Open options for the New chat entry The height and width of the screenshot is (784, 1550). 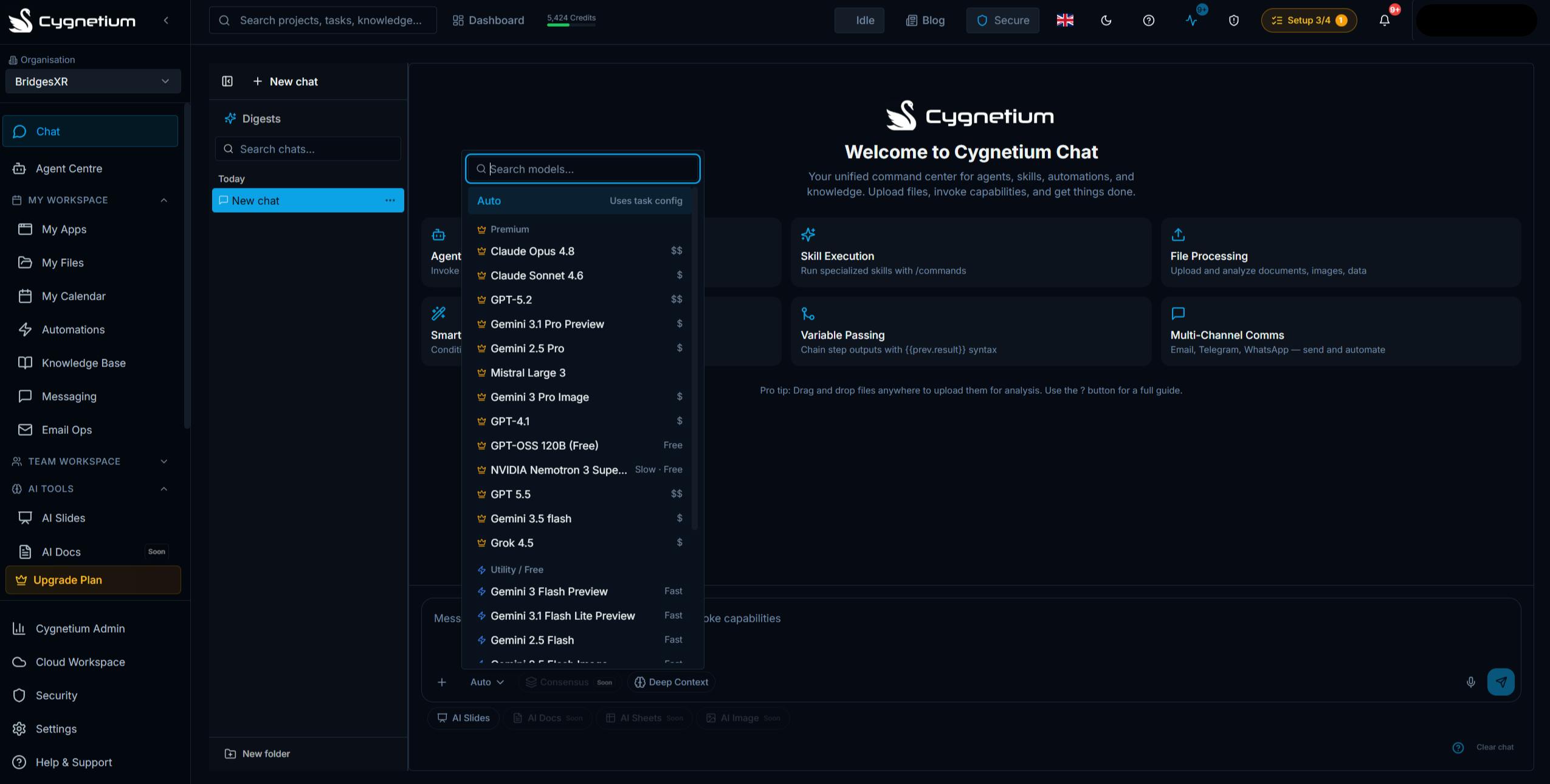[x=390, y=201]
